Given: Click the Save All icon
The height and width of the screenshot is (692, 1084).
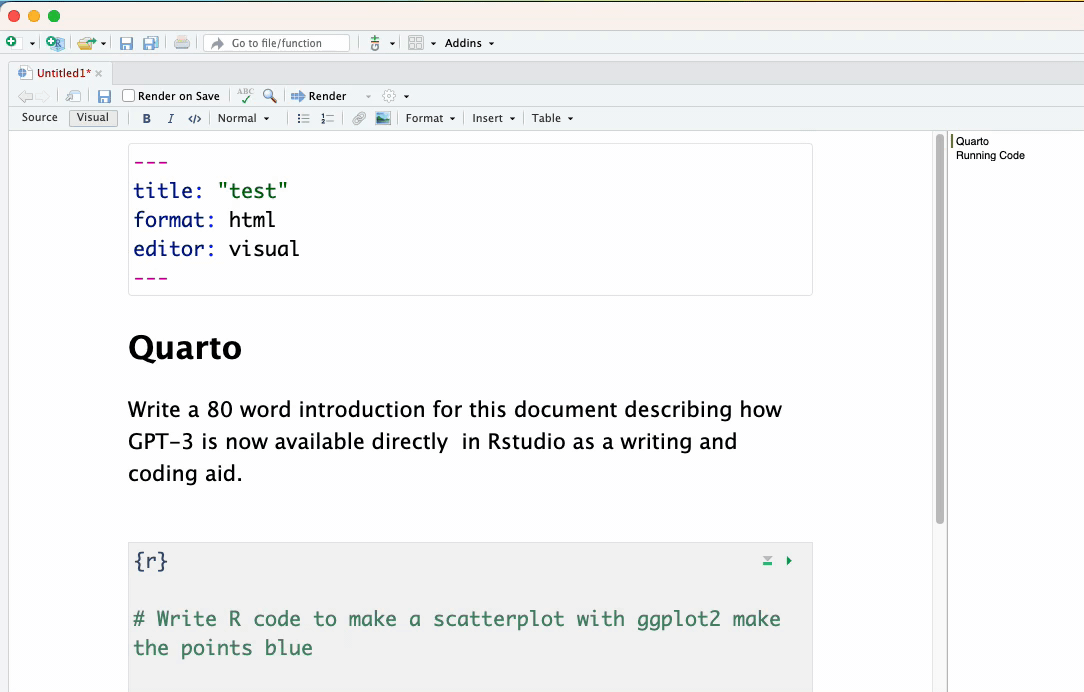Looking at the screenshot, I should click(151, 43).
